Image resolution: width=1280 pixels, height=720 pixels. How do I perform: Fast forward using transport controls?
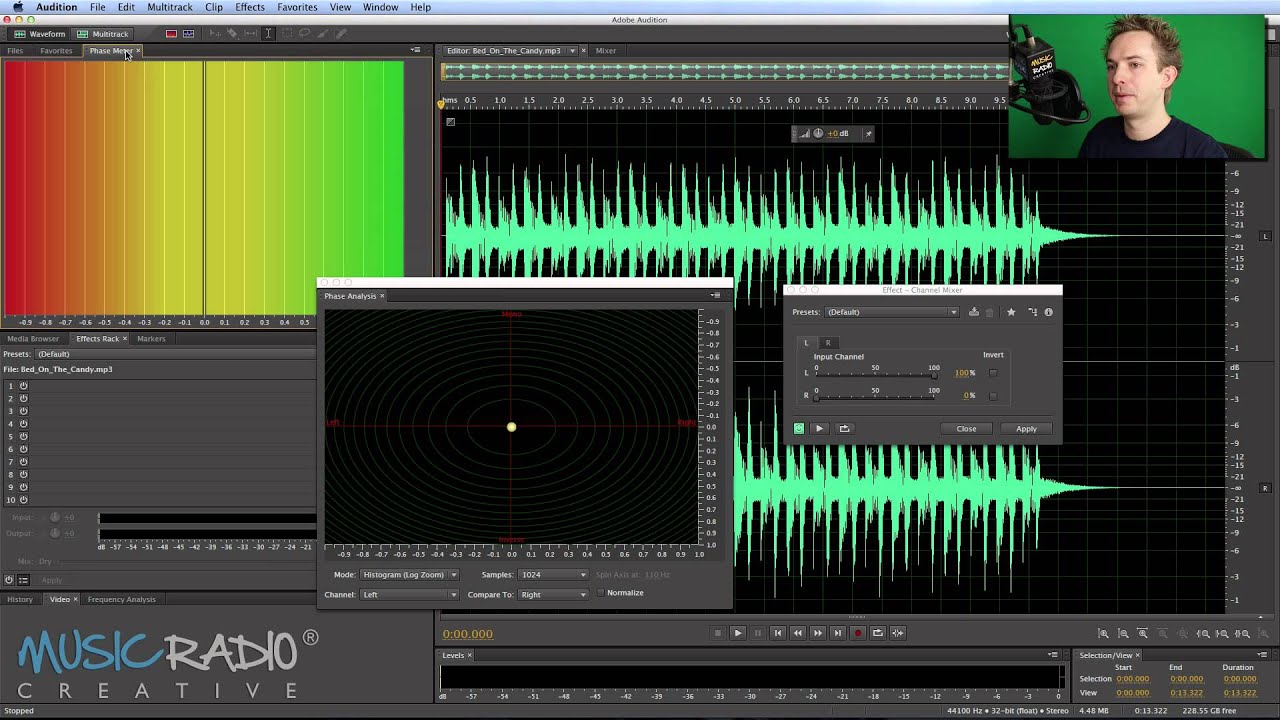pyautogui.click(x=817, y=633)
